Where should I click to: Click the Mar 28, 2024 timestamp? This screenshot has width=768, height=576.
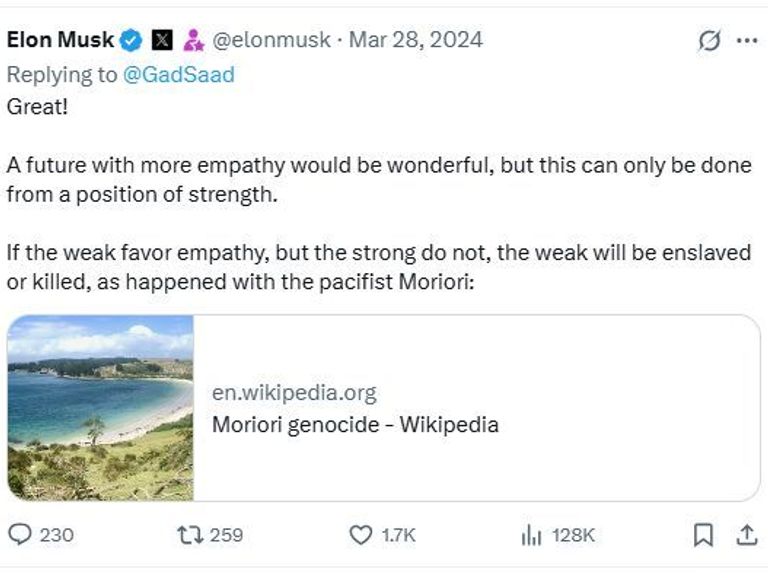tap(415, 40)
